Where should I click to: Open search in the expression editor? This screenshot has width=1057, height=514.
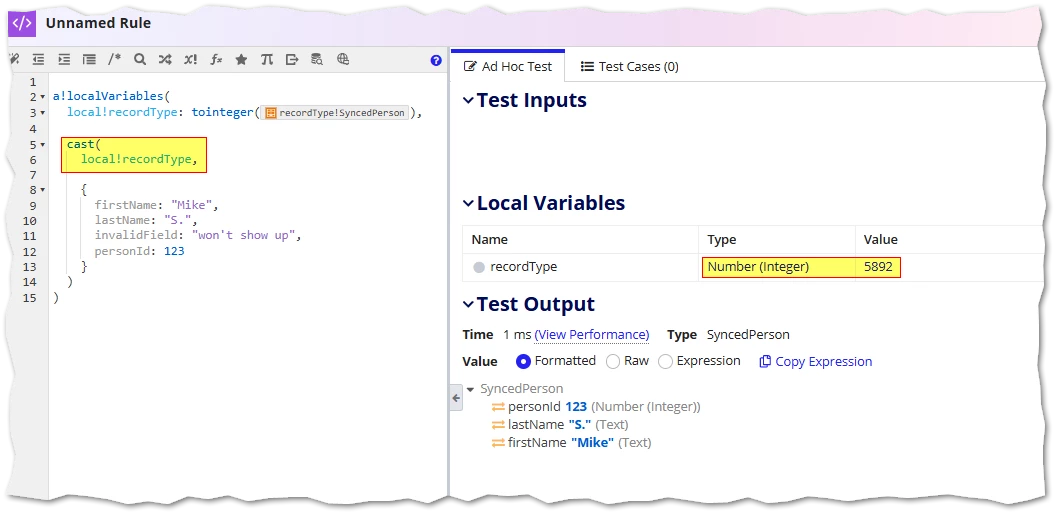[x=140, y=59]
